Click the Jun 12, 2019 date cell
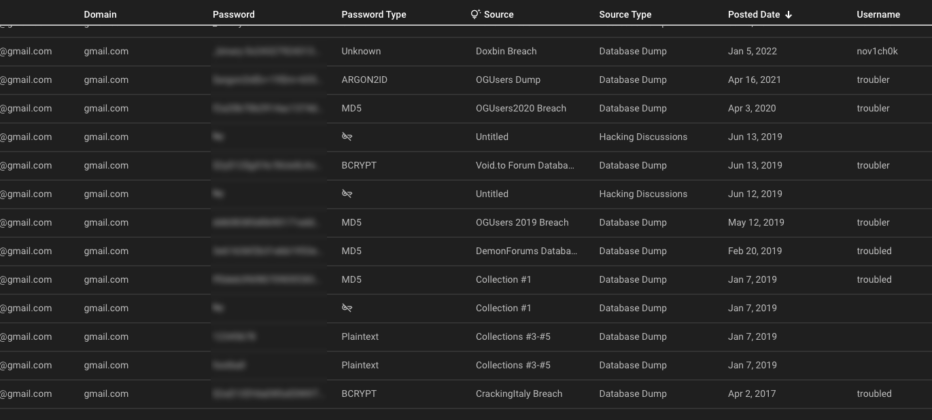Viewport: 932px width, 420px height. (755, 194)
